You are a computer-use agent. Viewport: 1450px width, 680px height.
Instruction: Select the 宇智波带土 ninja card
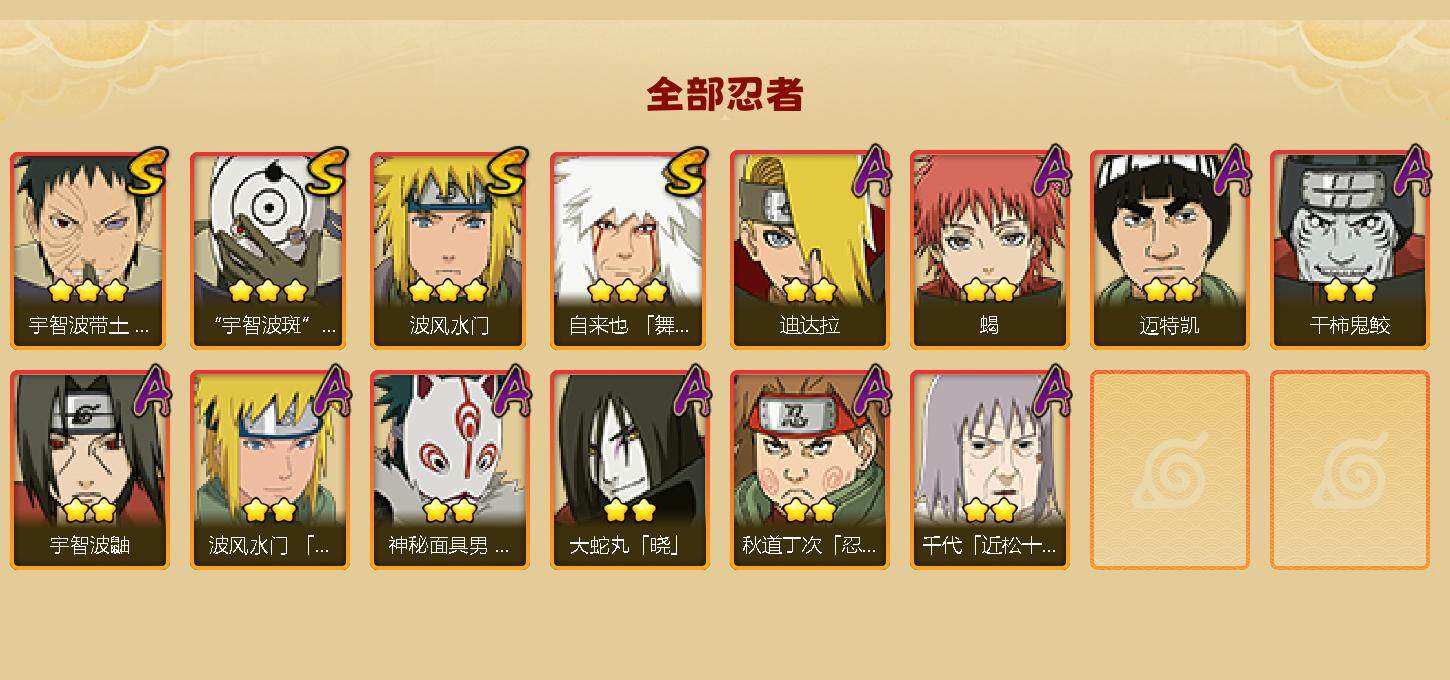90,250
